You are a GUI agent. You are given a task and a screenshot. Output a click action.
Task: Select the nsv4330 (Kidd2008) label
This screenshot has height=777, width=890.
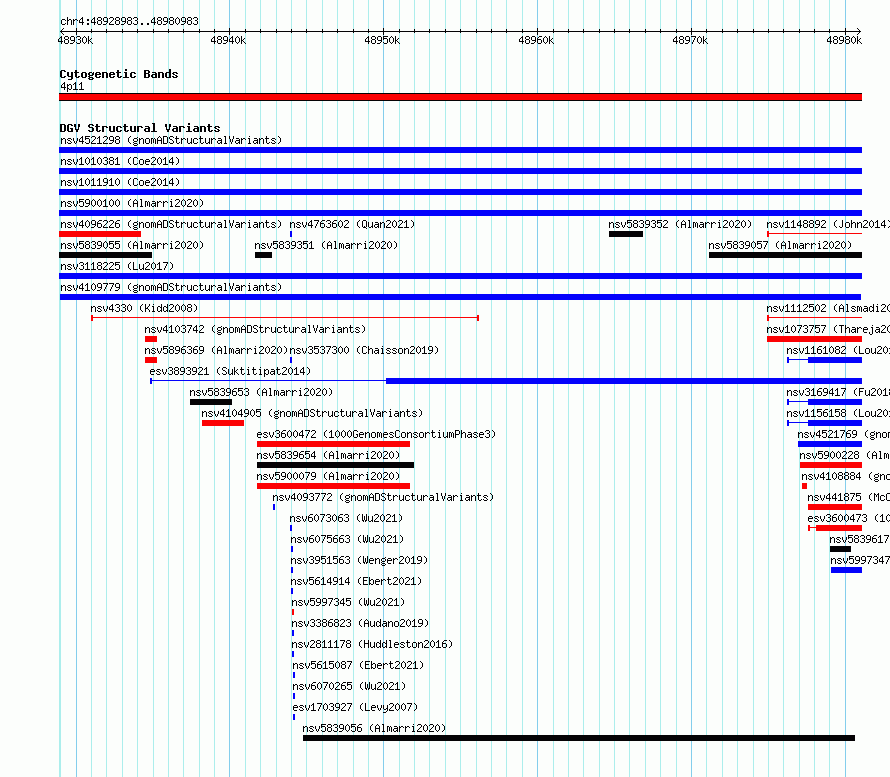tap(144, 308)
